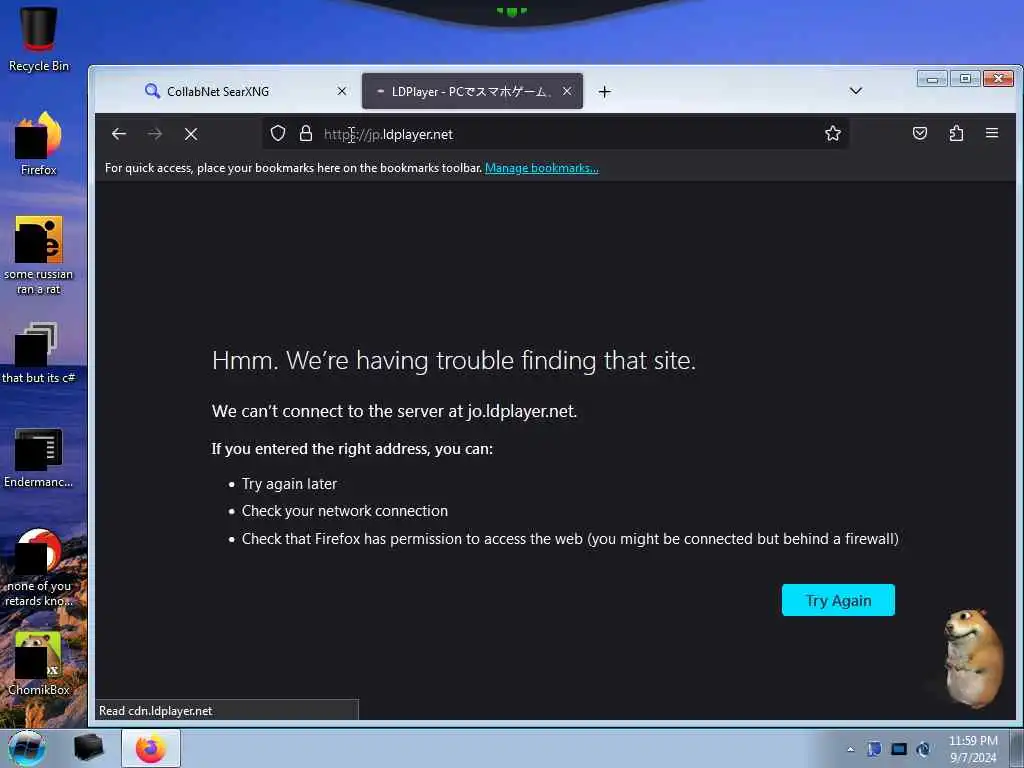Screen dimensions: 1024x768
Task: Click the black box taskbar icon
Action: pyautogui.click(x=88, y=748)
